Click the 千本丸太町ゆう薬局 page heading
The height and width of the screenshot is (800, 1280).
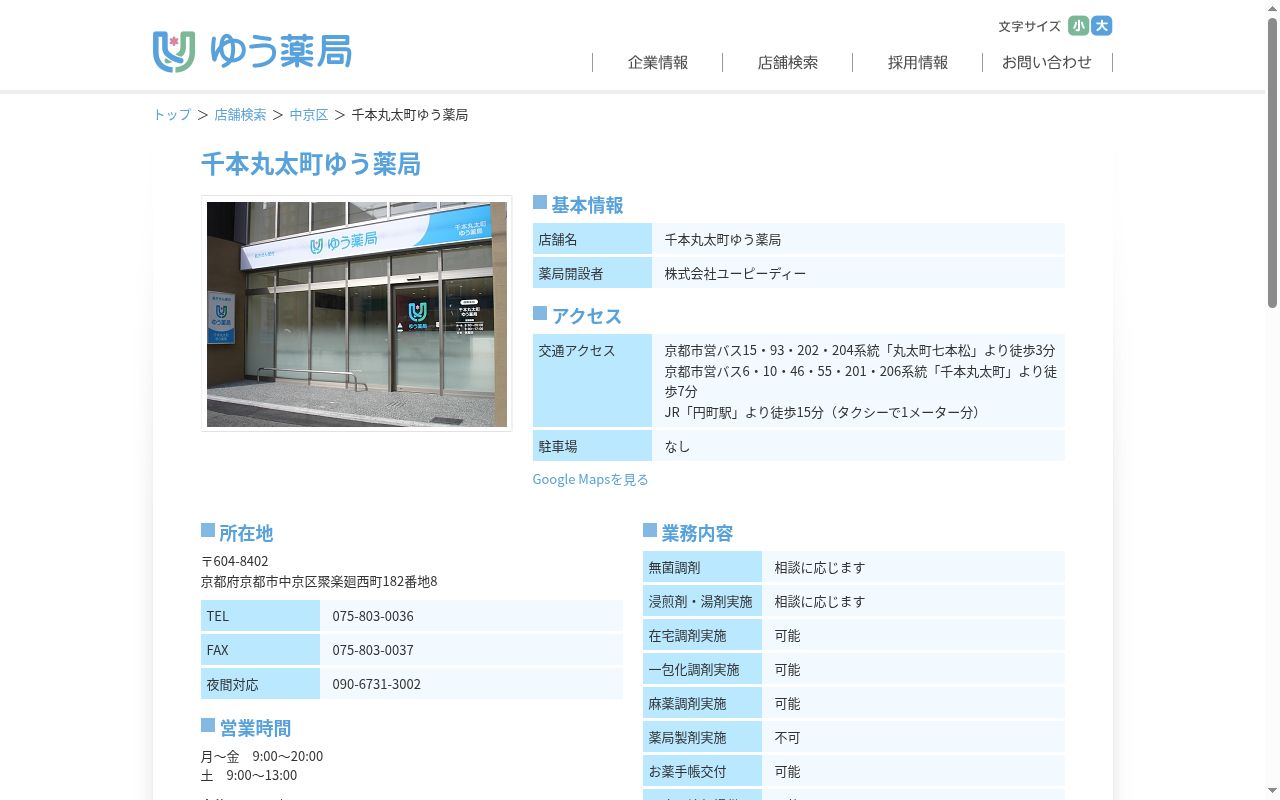click(x=311, y=164)
